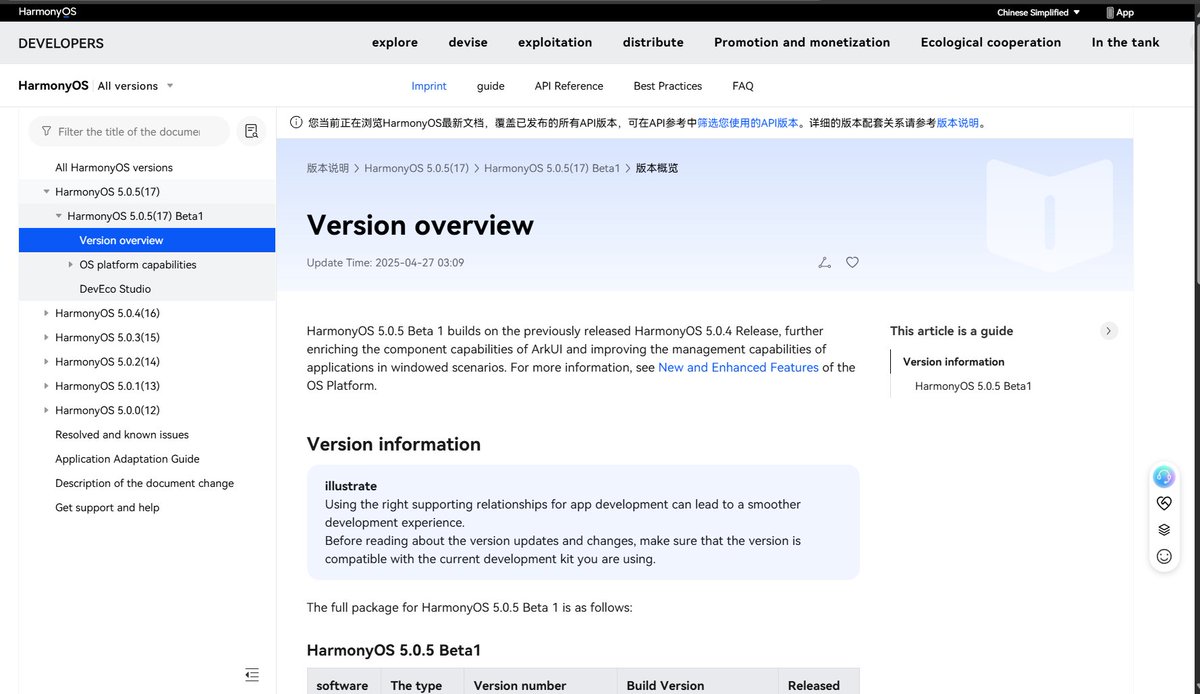
Task: Click the Update Time text under the title
Action: pos(385,263)
